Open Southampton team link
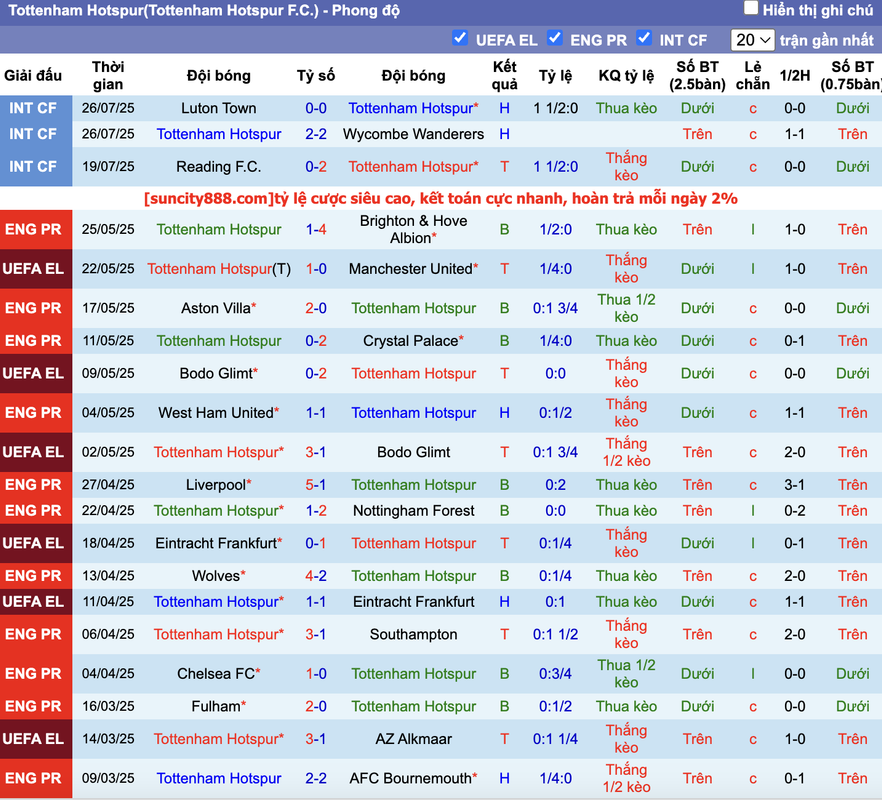 point(413,635)
